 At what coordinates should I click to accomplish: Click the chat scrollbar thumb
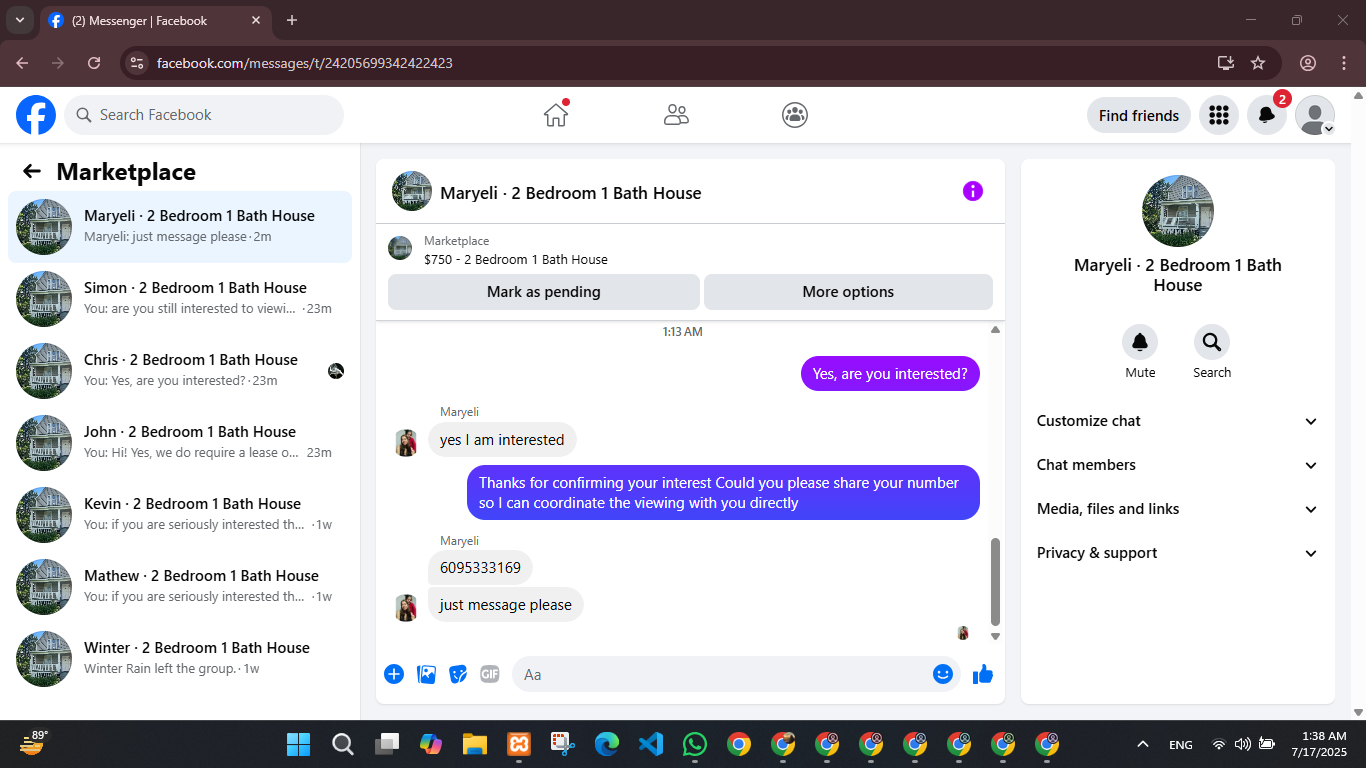point(995,581)
